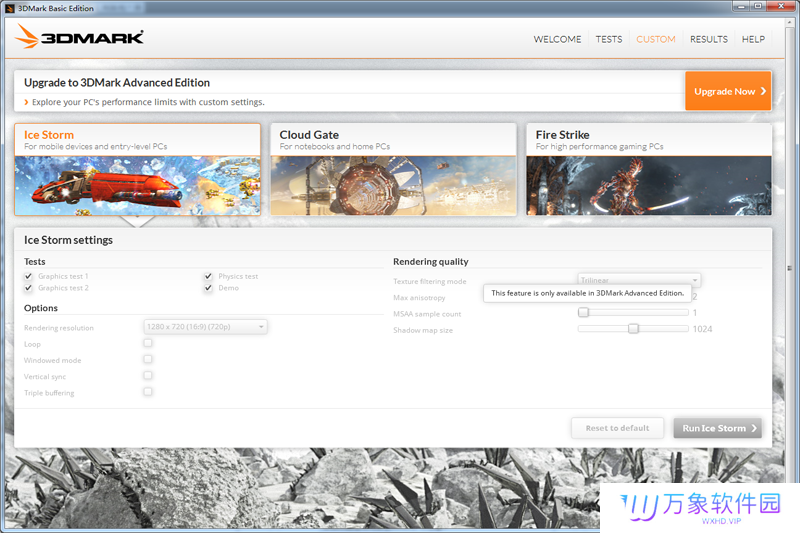Toggle the Graphics test 2 checkbox

(29, 288)
